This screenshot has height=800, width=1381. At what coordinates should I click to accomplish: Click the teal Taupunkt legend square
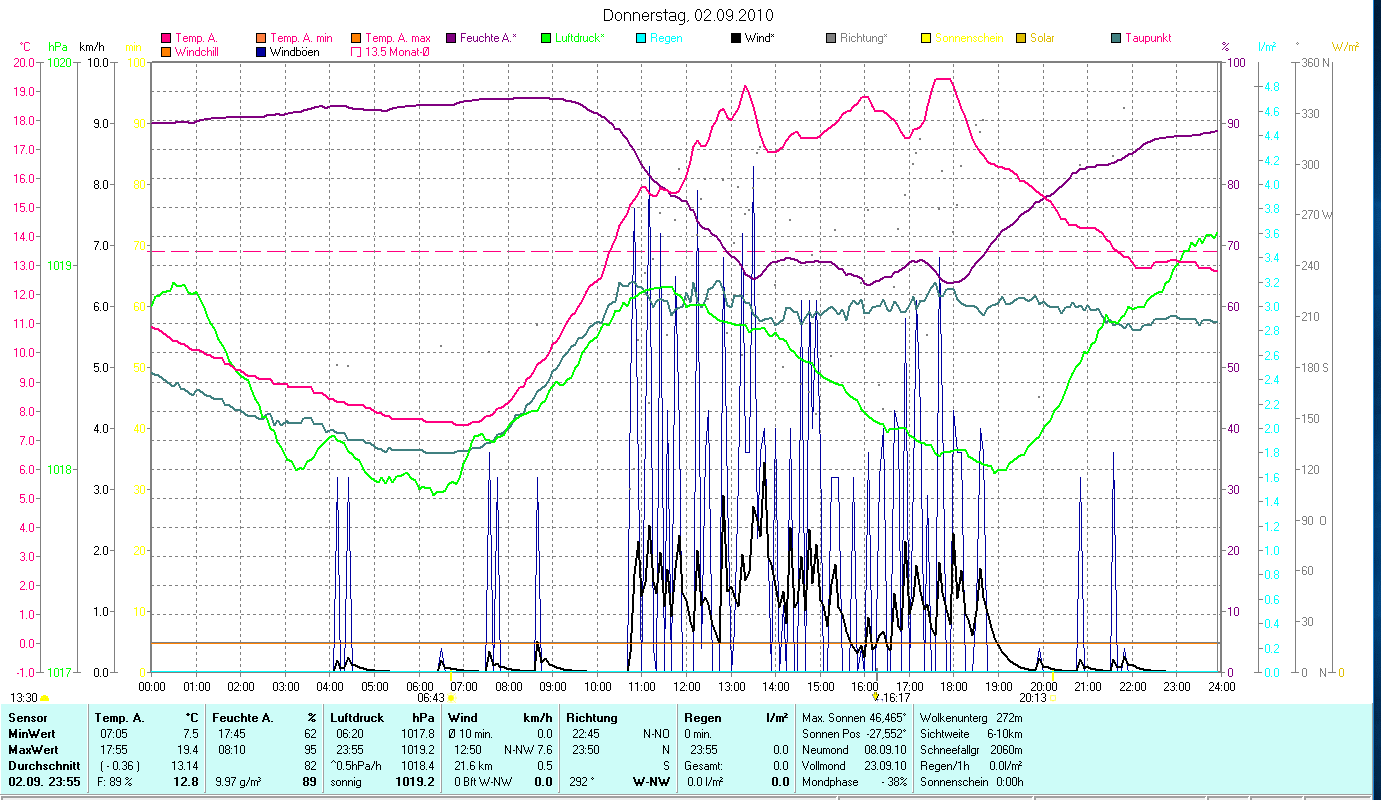[1116, 39]
